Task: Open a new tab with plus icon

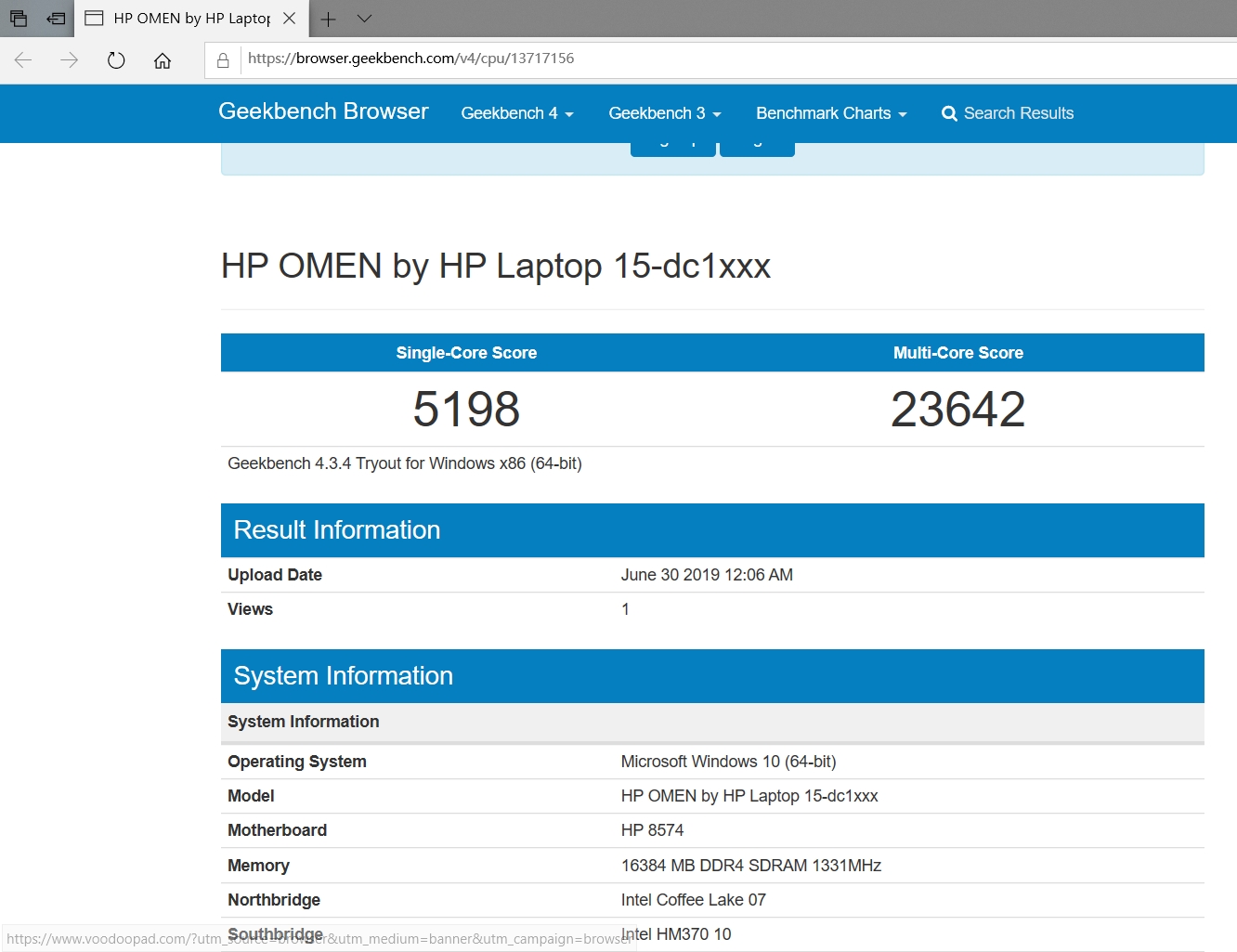Action: point(328,19)
